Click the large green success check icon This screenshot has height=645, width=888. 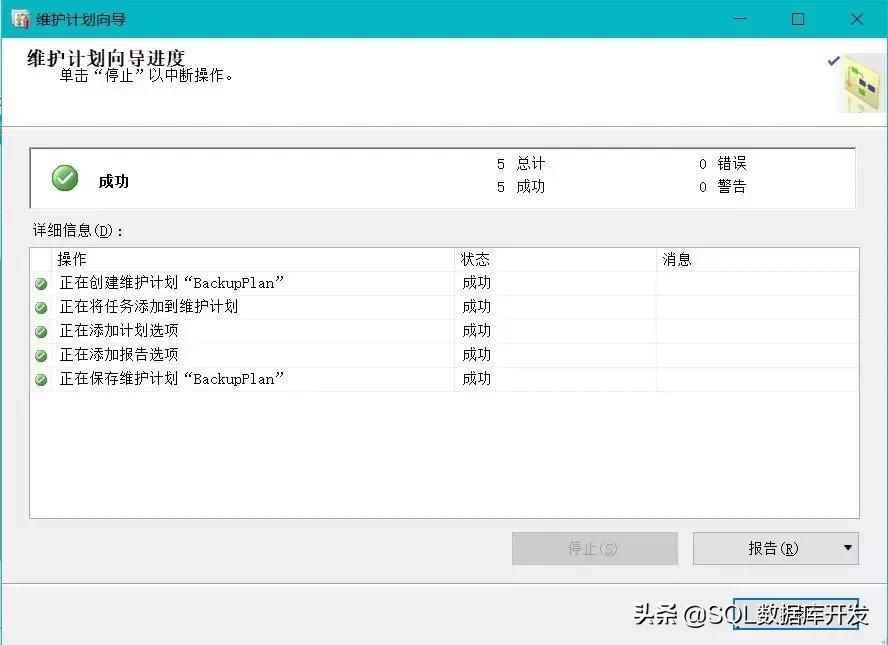(64, 177)
